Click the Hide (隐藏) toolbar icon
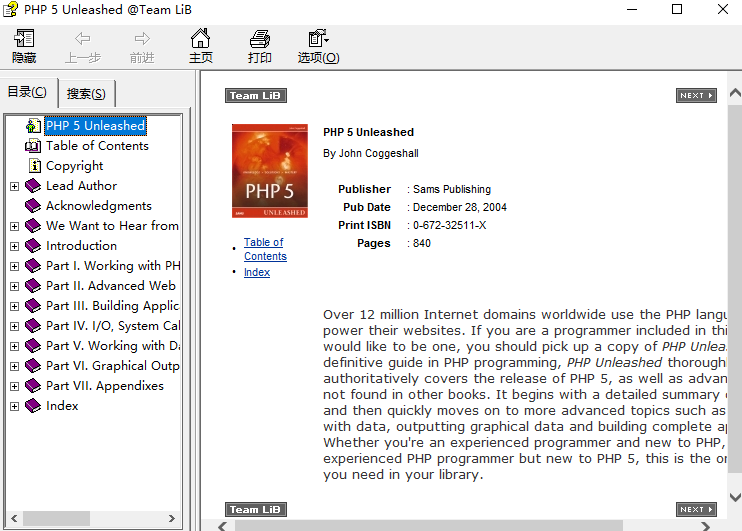Image resolution: width=742 pixels, height=531 pixels. 24,39
